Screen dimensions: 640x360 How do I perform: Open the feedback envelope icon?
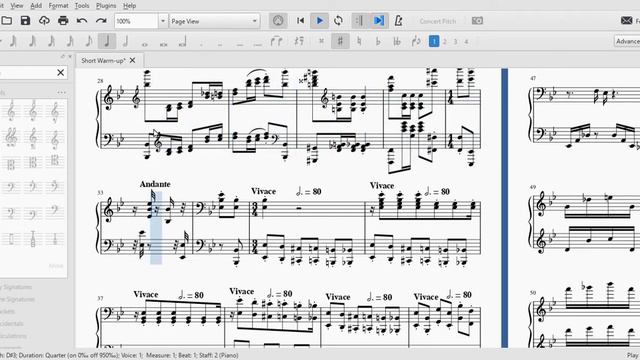(x=627, y=21)
